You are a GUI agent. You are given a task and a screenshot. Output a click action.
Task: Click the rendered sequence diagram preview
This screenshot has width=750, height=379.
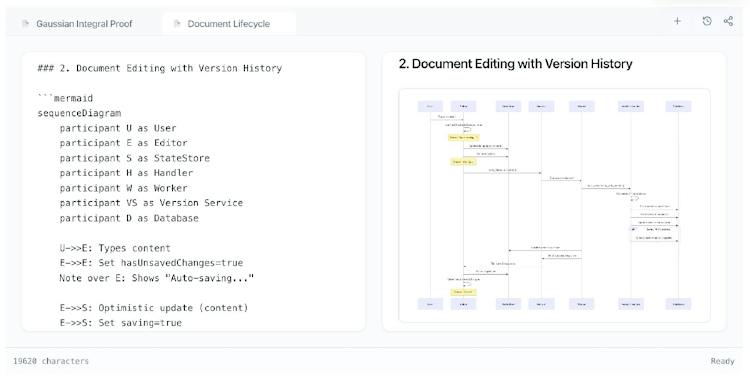click(554, 205)
